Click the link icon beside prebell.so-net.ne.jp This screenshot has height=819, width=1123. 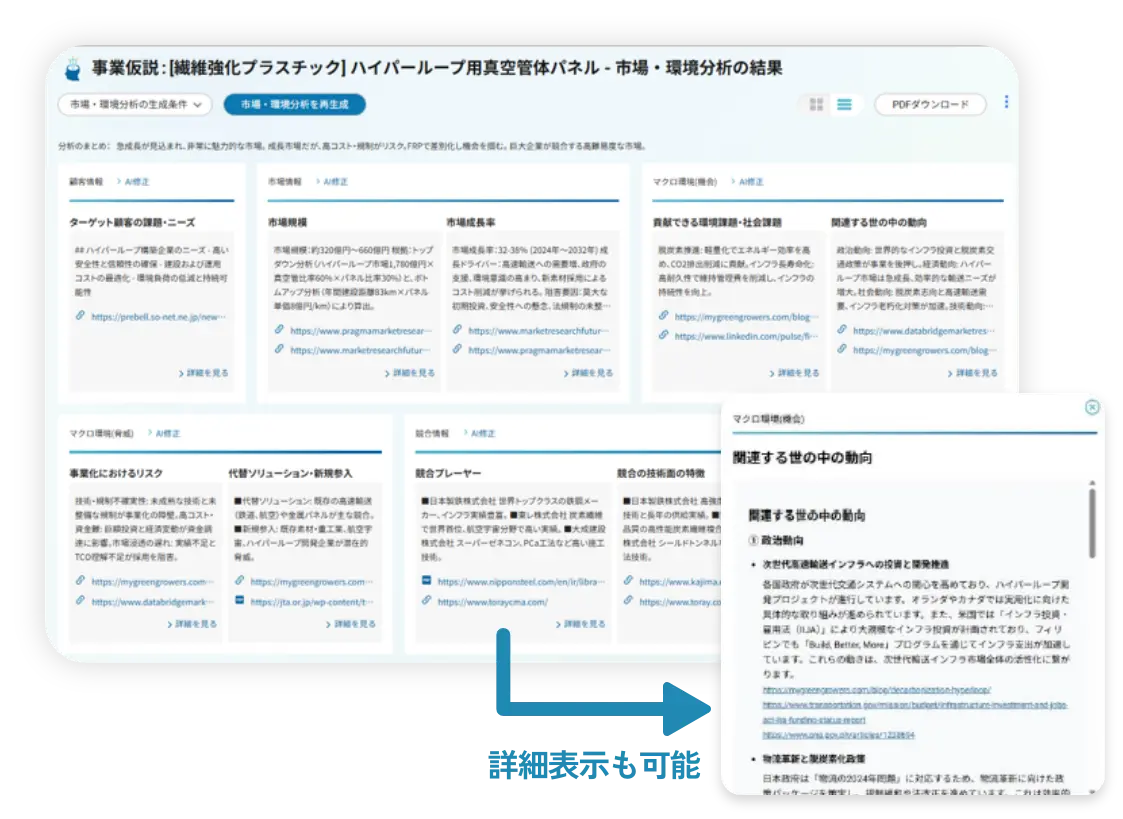point(80,316)
